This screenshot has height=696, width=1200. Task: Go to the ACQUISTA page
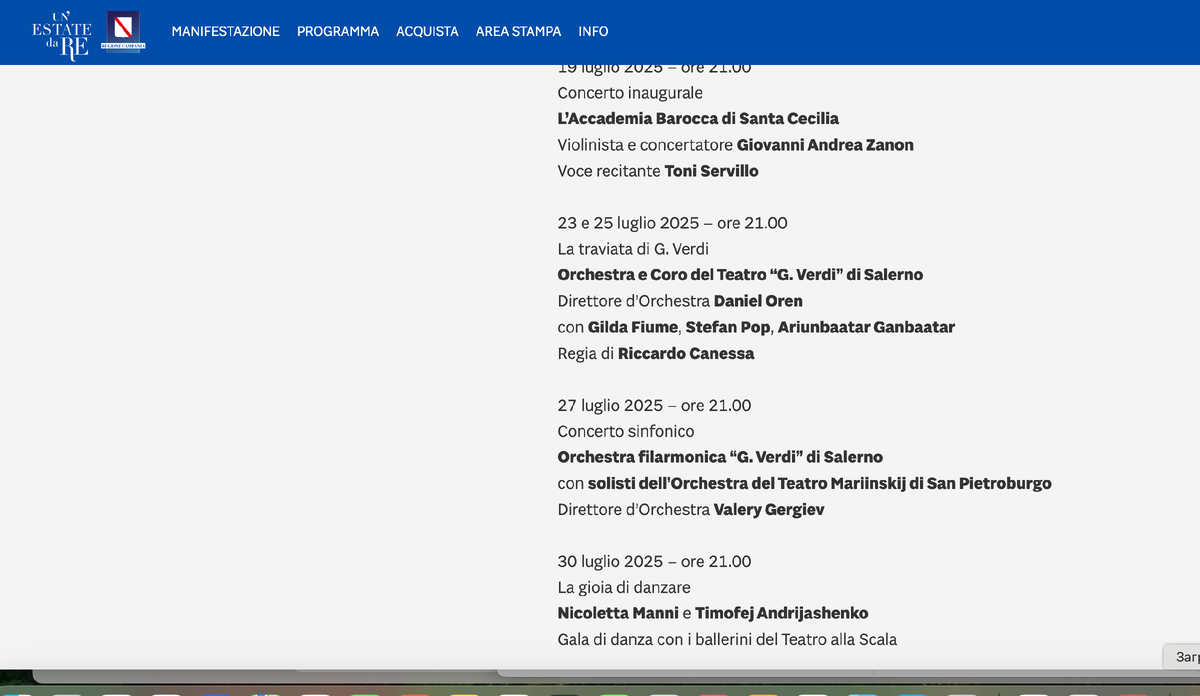point(427,32)
